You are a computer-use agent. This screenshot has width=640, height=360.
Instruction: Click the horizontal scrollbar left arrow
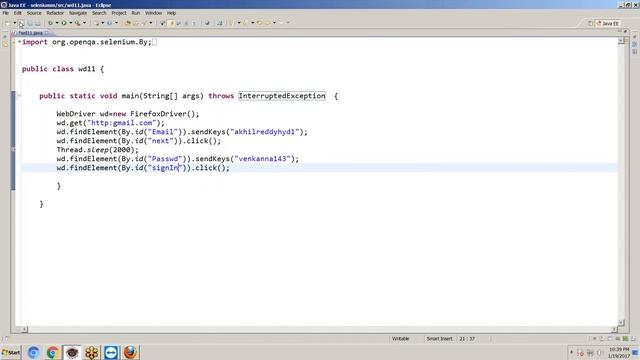coord(24,329)
